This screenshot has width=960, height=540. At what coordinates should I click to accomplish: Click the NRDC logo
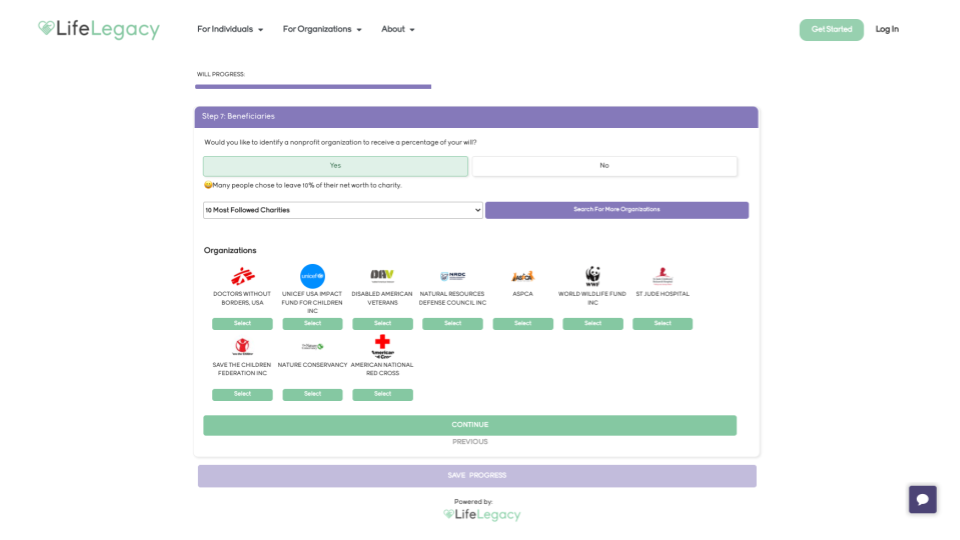click(x=452, y=276)
